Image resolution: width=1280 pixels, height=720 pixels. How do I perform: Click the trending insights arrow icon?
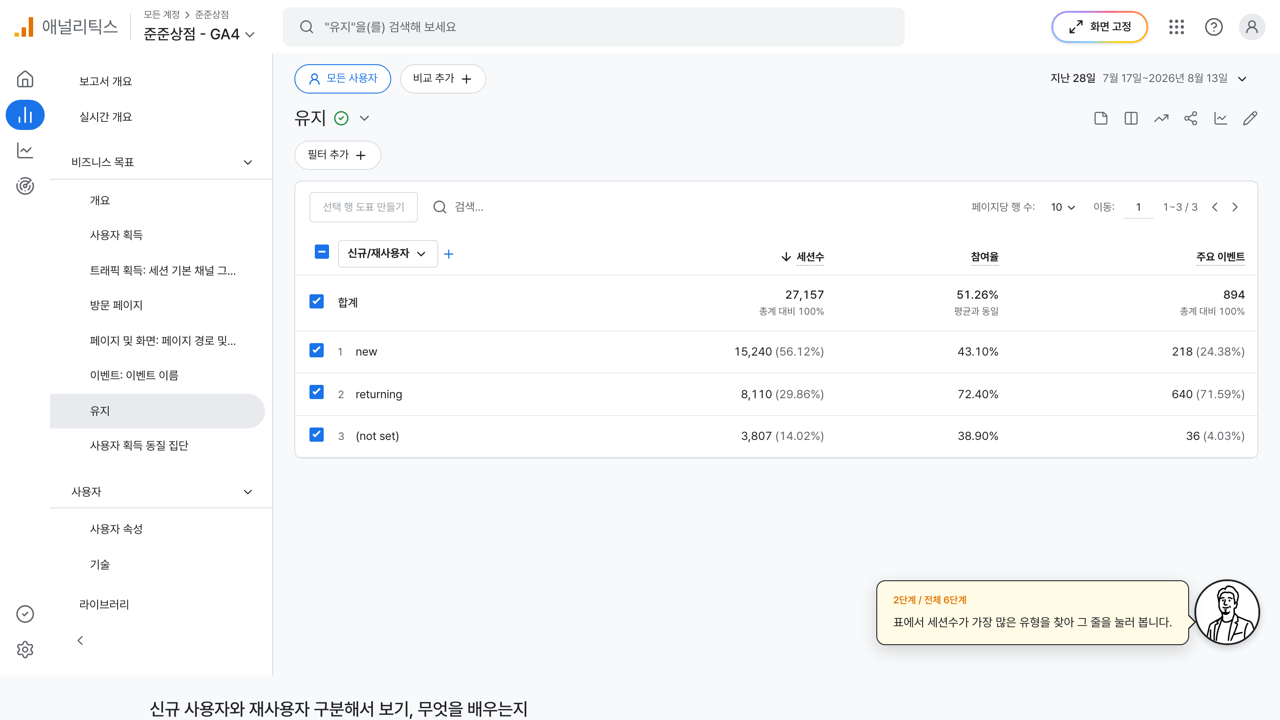(x=1161, y=118)
